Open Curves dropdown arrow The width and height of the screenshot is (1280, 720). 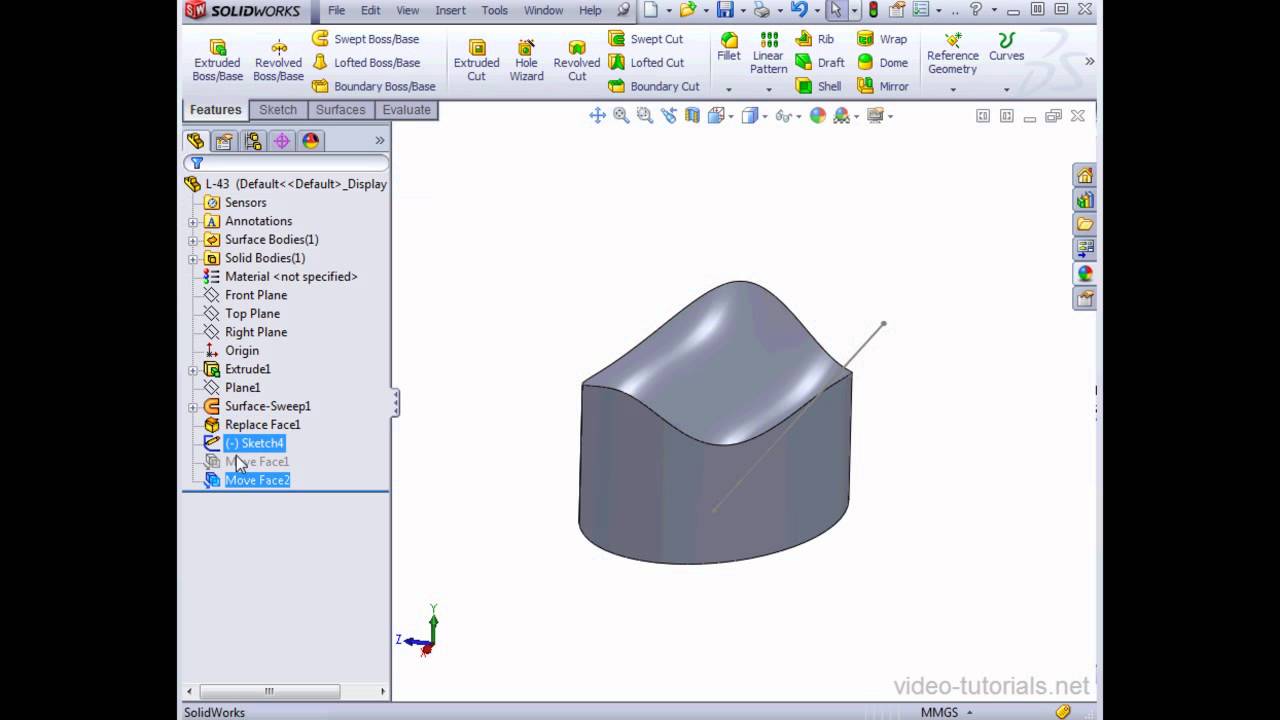(1006, 89)
